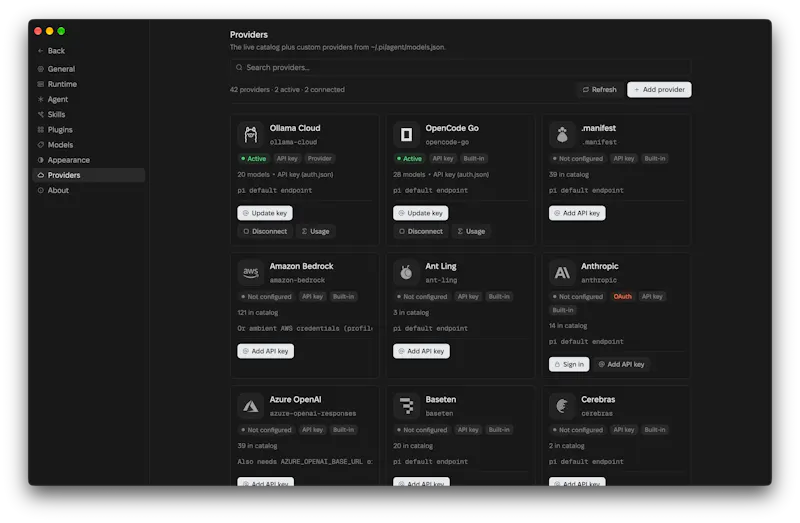
Task: Click the back arrow icon in sidebar
Action: tap(40, 51)
